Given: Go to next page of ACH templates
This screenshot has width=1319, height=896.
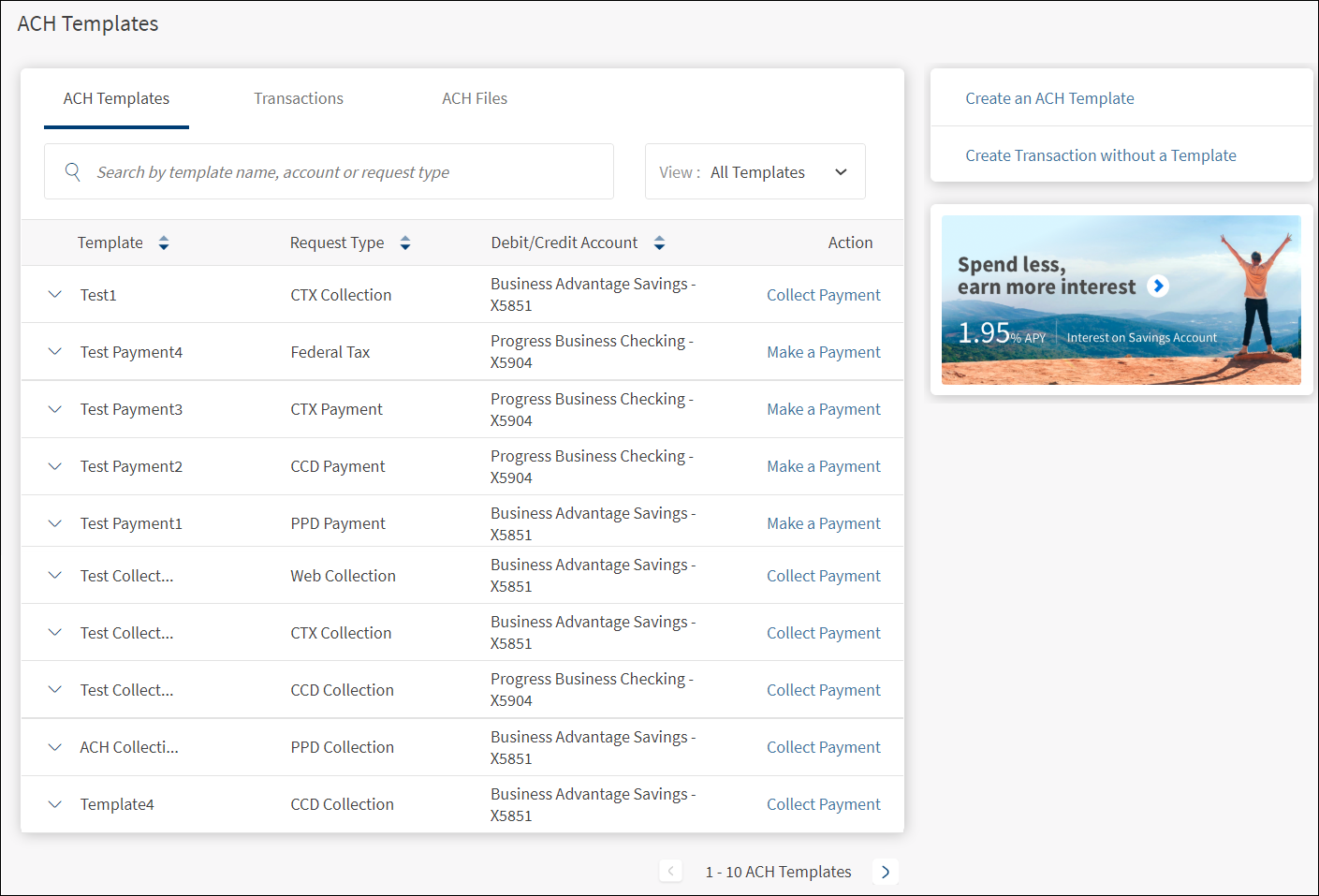Looking at the screenshot, I should 885,872.
